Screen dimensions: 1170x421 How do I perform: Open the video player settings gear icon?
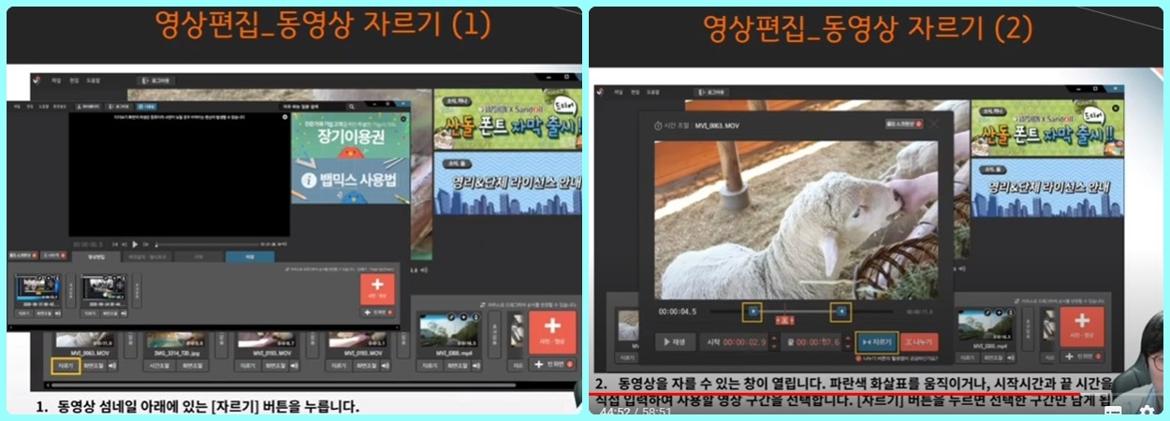pyautogui.click(x=1146, y=410)
